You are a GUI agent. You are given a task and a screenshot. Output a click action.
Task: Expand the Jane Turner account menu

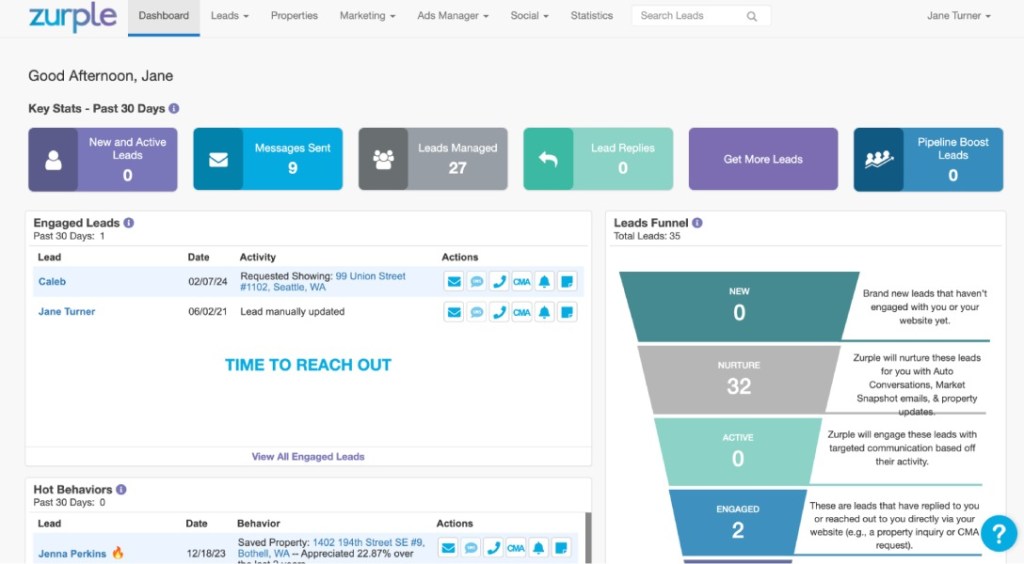958,16
